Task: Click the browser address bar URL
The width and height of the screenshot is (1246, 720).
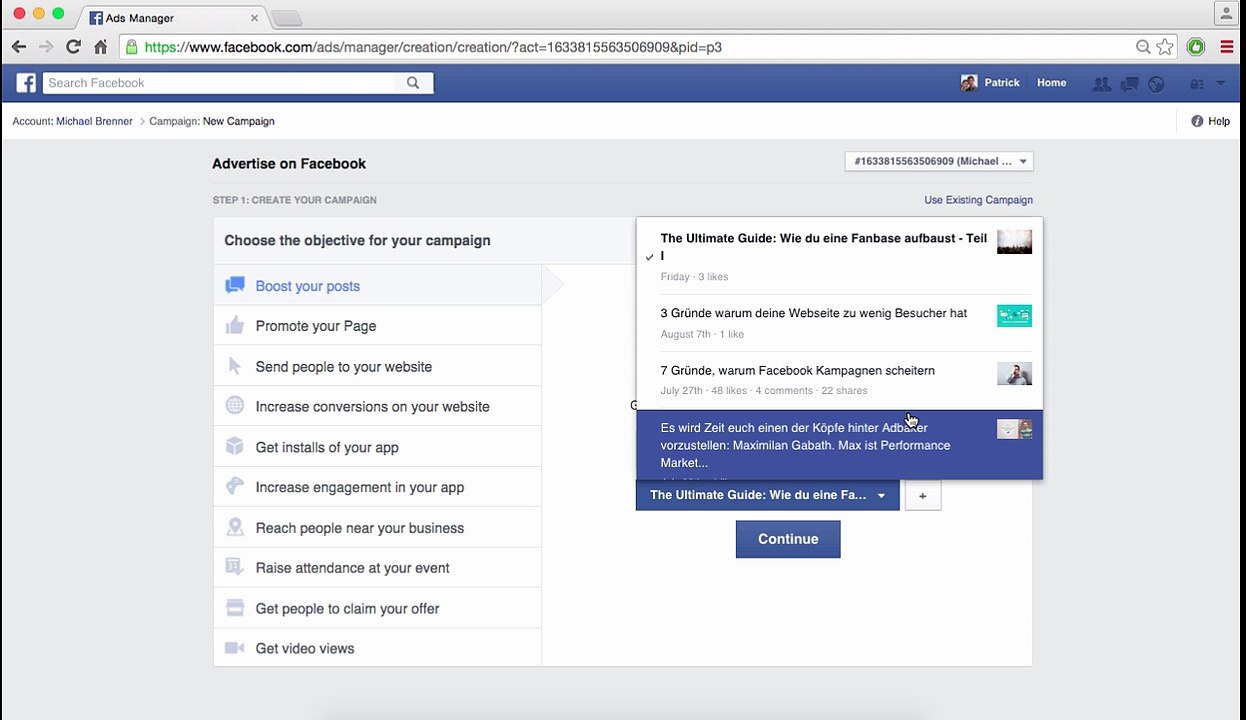Action: click(x=433, y=47)
